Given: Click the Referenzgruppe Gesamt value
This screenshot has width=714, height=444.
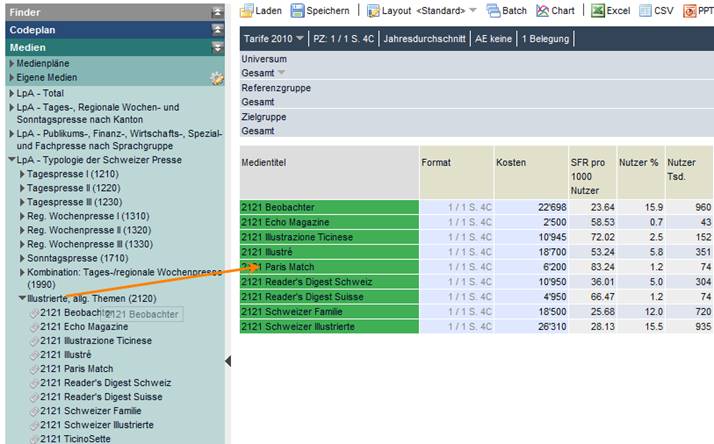Looking at the screenshot, I should coord(258,102).
